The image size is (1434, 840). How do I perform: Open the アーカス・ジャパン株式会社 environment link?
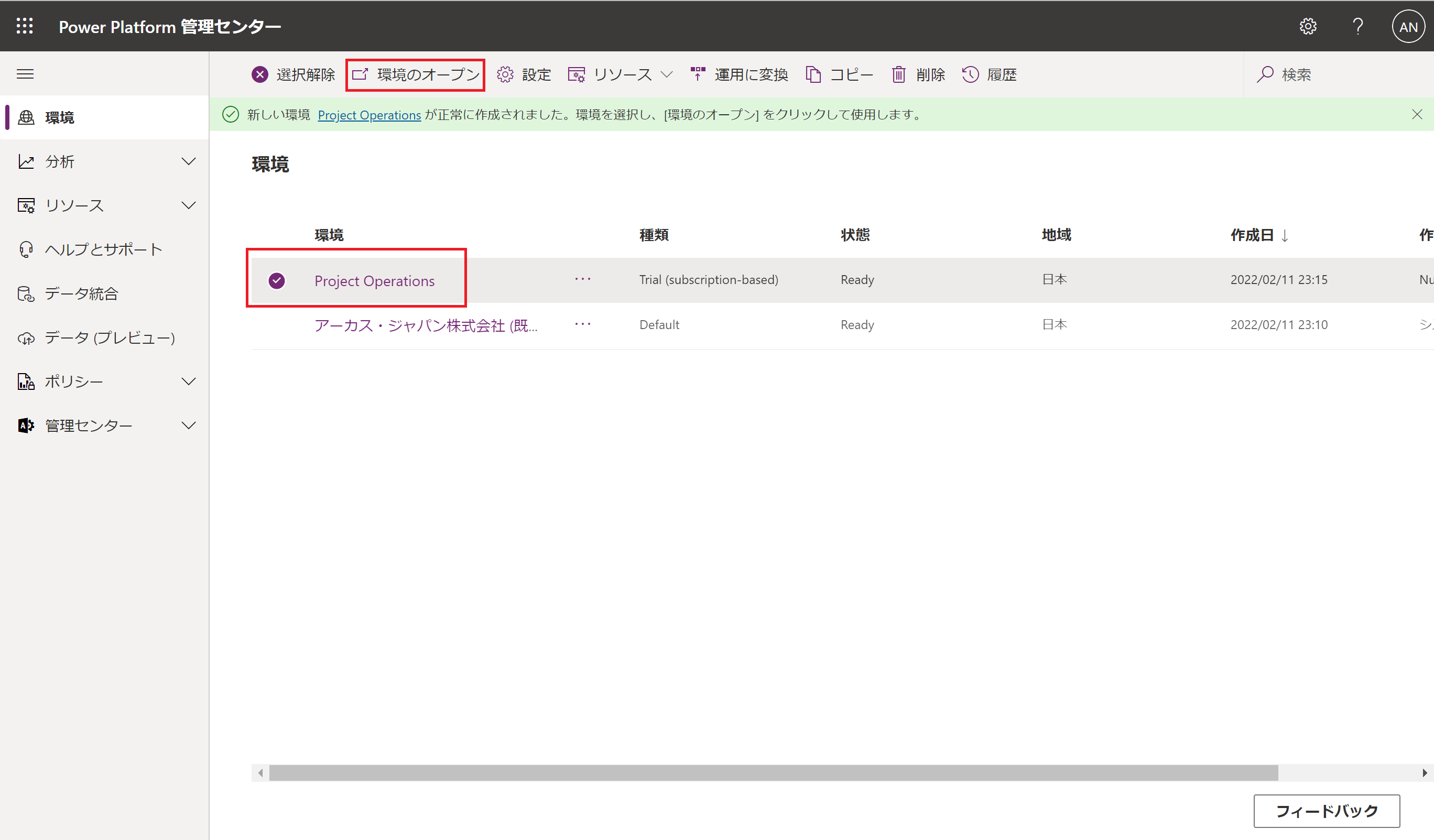(426, 325)
